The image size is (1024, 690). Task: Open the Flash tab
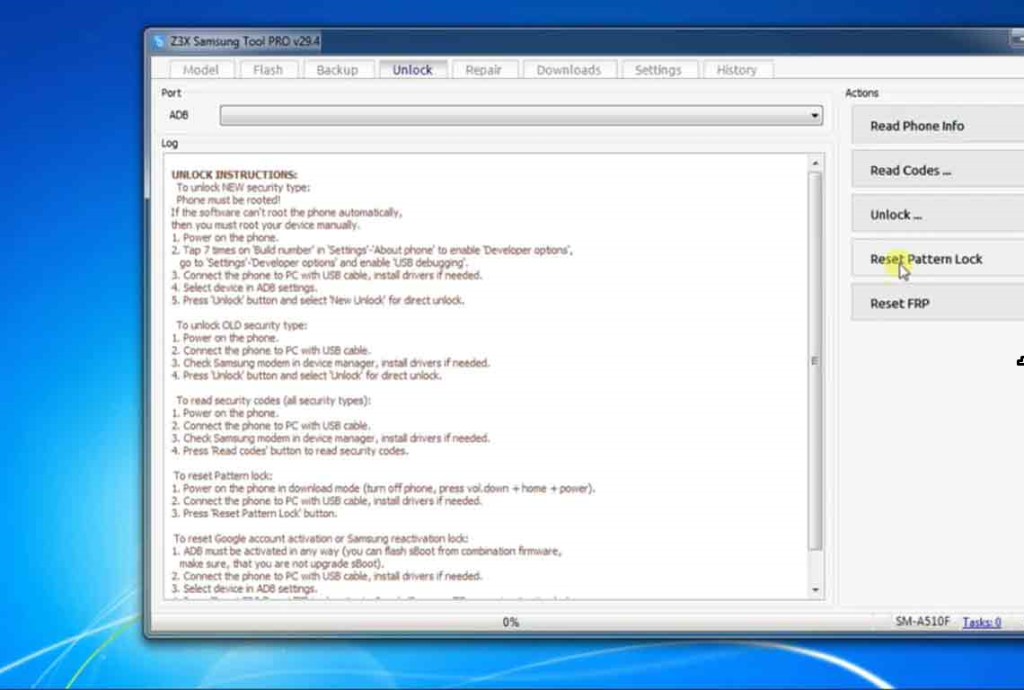pyautogui.click(x=268, y=70)
